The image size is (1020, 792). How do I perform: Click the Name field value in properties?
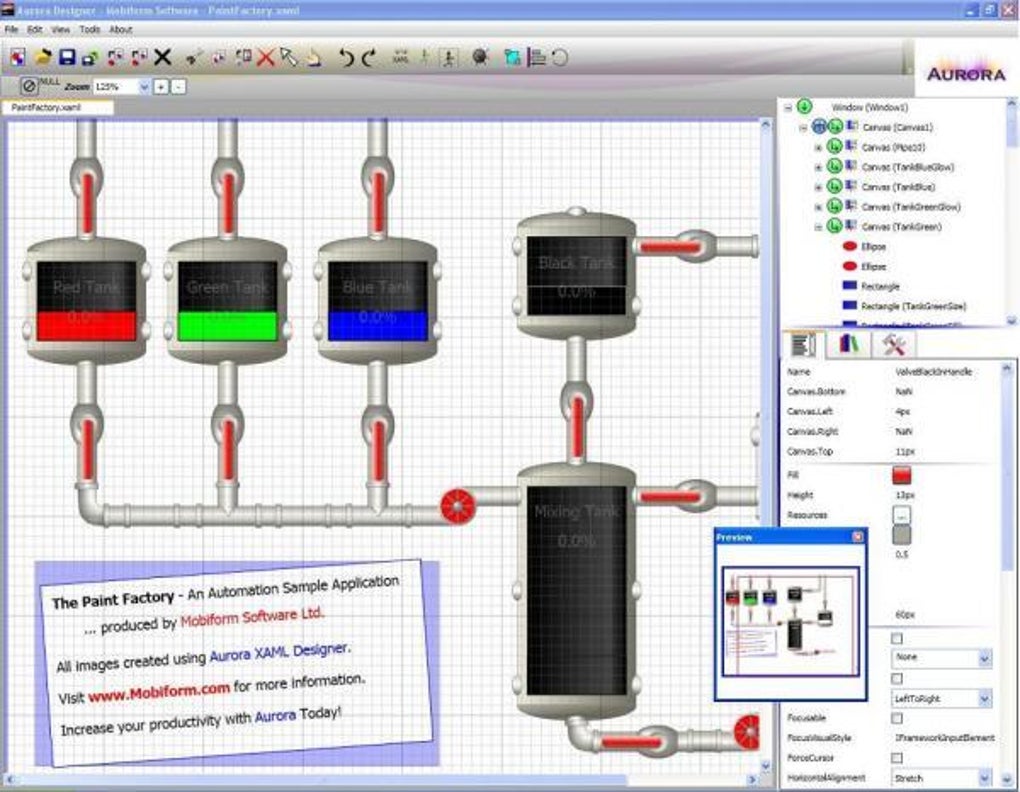(x=933, y=371)
